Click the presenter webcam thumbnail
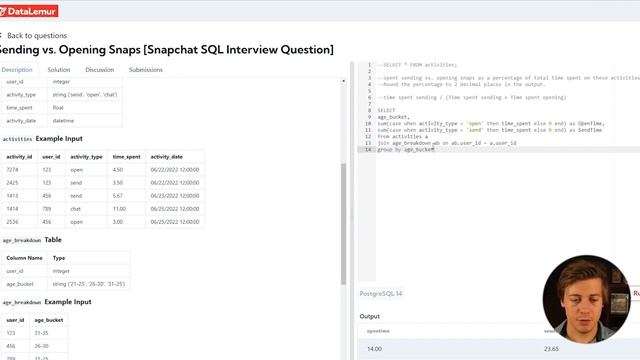The height and width of the screenshot is (360, 640). coord(586,299)
